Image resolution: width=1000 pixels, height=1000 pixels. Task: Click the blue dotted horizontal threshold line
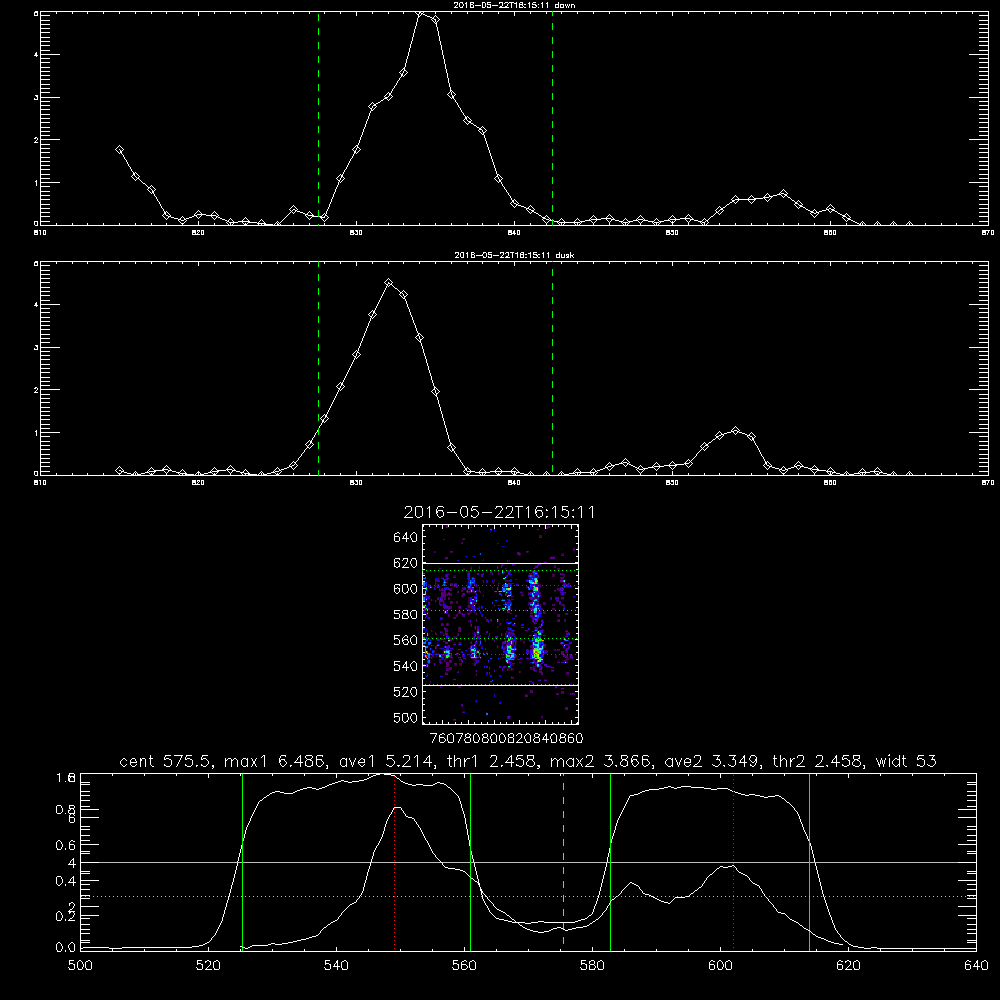click(528, 897)
